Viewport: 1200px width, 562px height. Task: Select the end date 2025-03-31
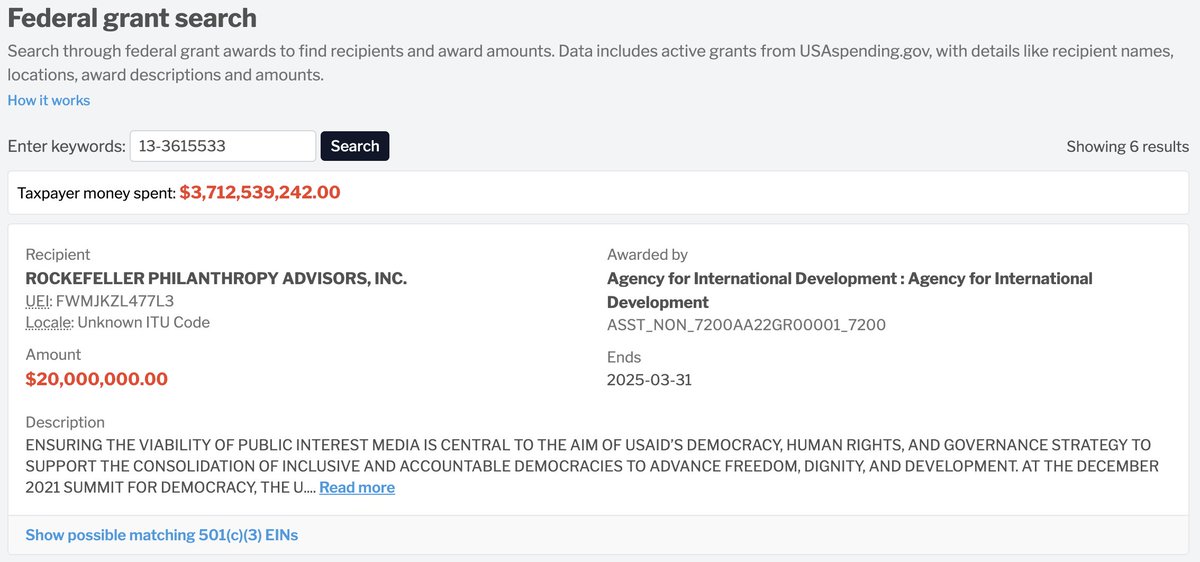(x=649, y=380)
